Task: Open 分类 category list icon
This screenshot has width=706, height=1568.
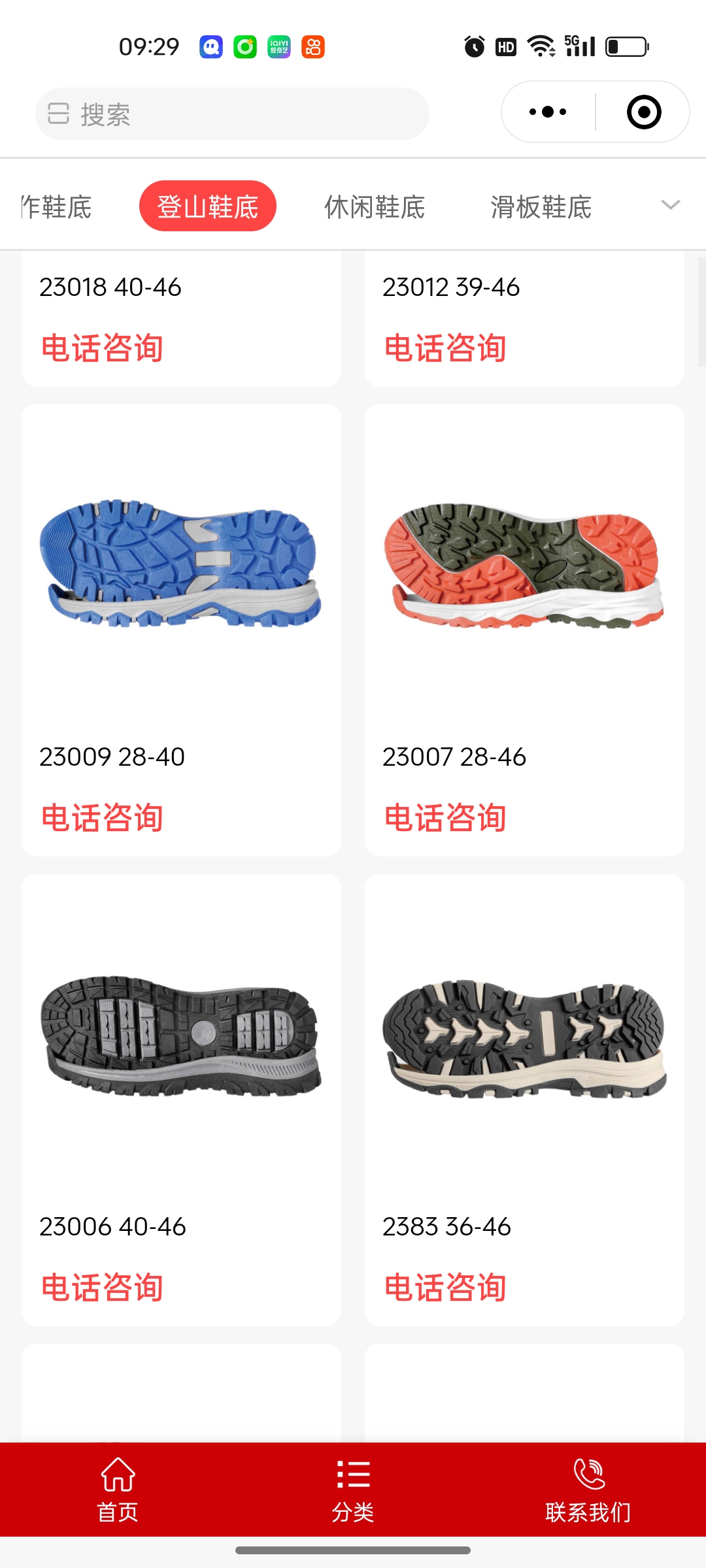Action: point(353,1475)
